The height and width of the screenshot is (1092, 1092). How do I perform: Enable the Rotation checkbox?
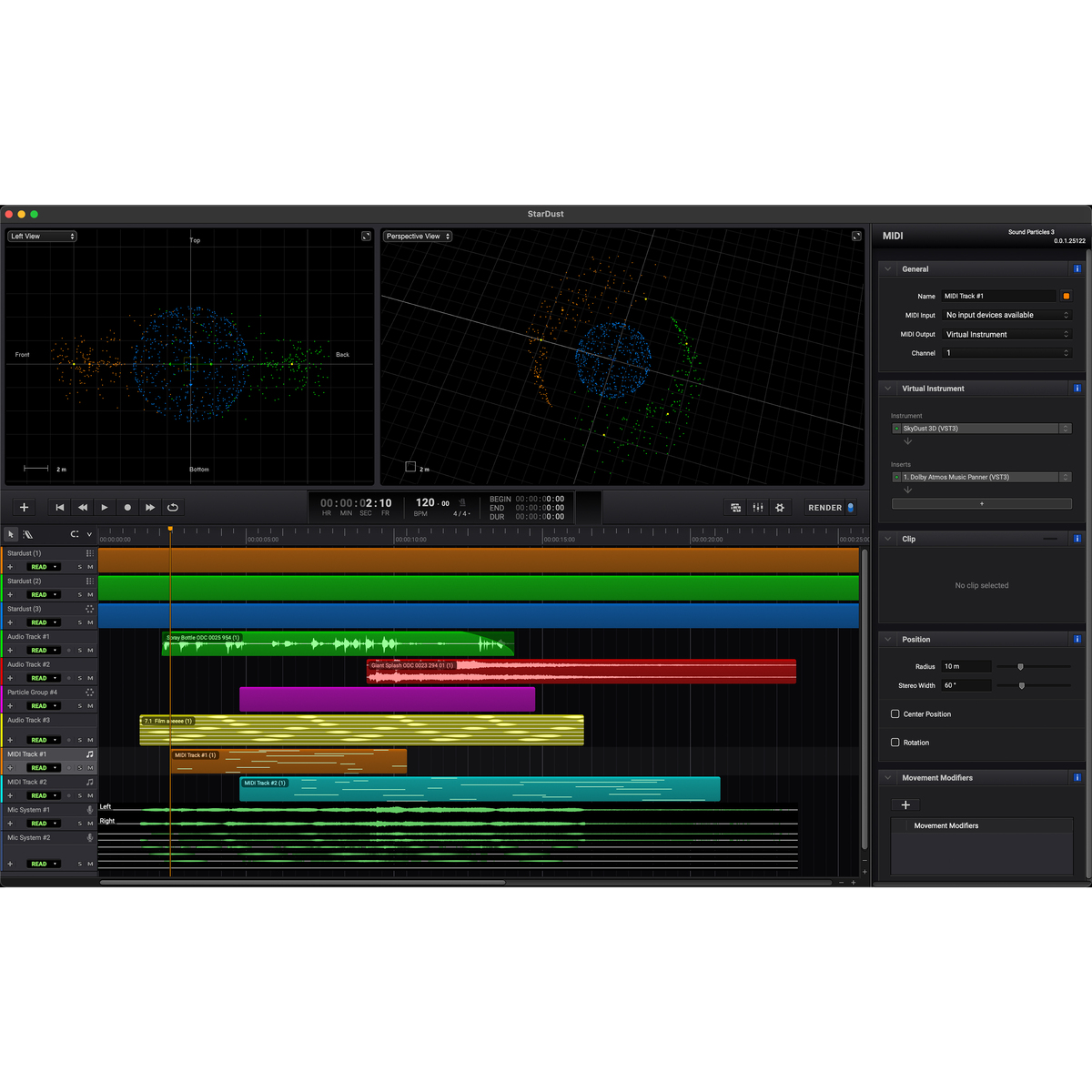pyautogui.click(x=895, y=743)
